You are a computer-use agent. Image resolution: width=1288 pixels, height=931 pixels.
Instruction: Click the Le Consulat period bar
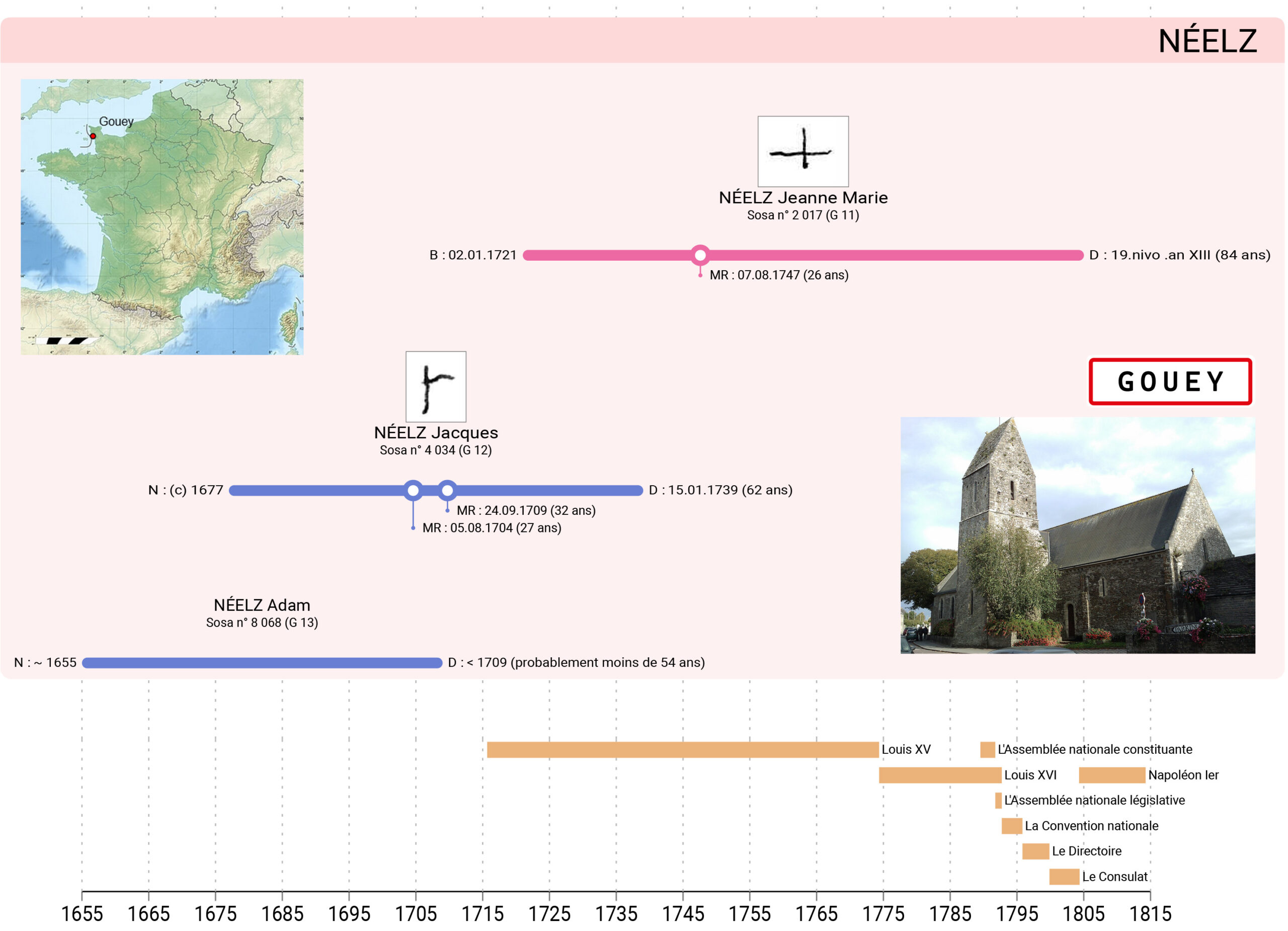pos(1064,877)
